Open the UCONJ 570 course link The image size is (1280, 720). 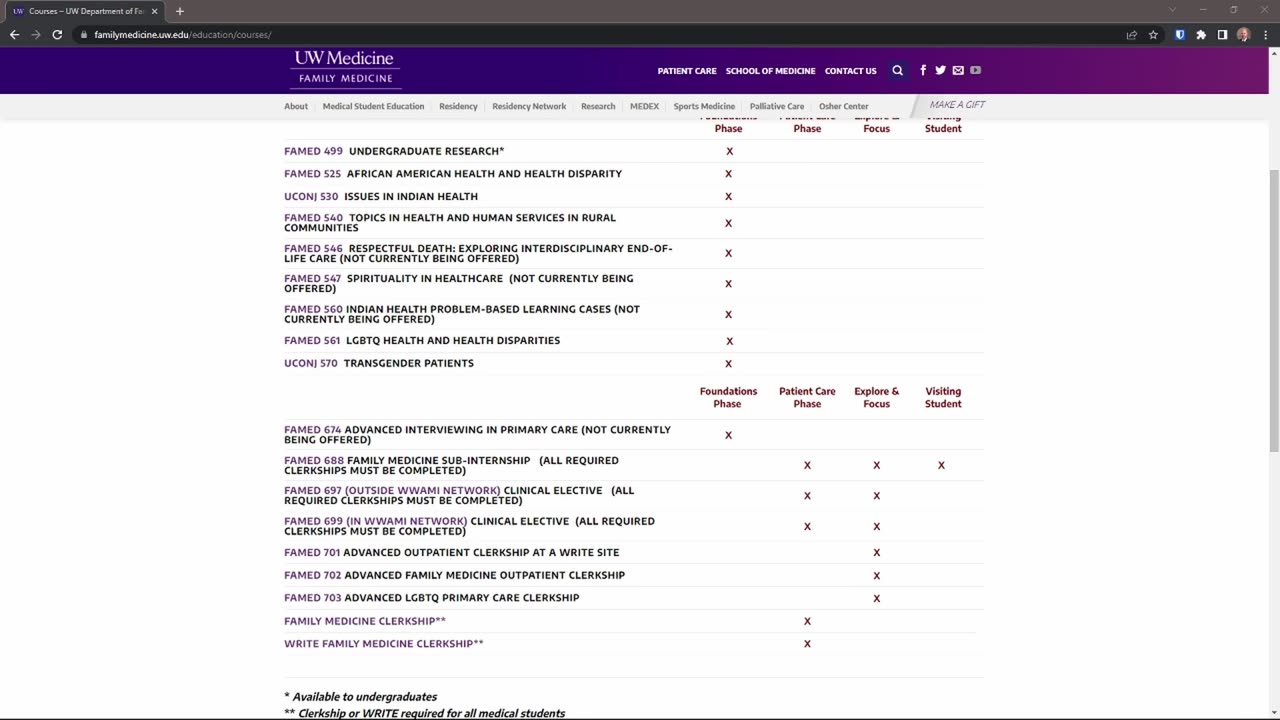(311, 364)
